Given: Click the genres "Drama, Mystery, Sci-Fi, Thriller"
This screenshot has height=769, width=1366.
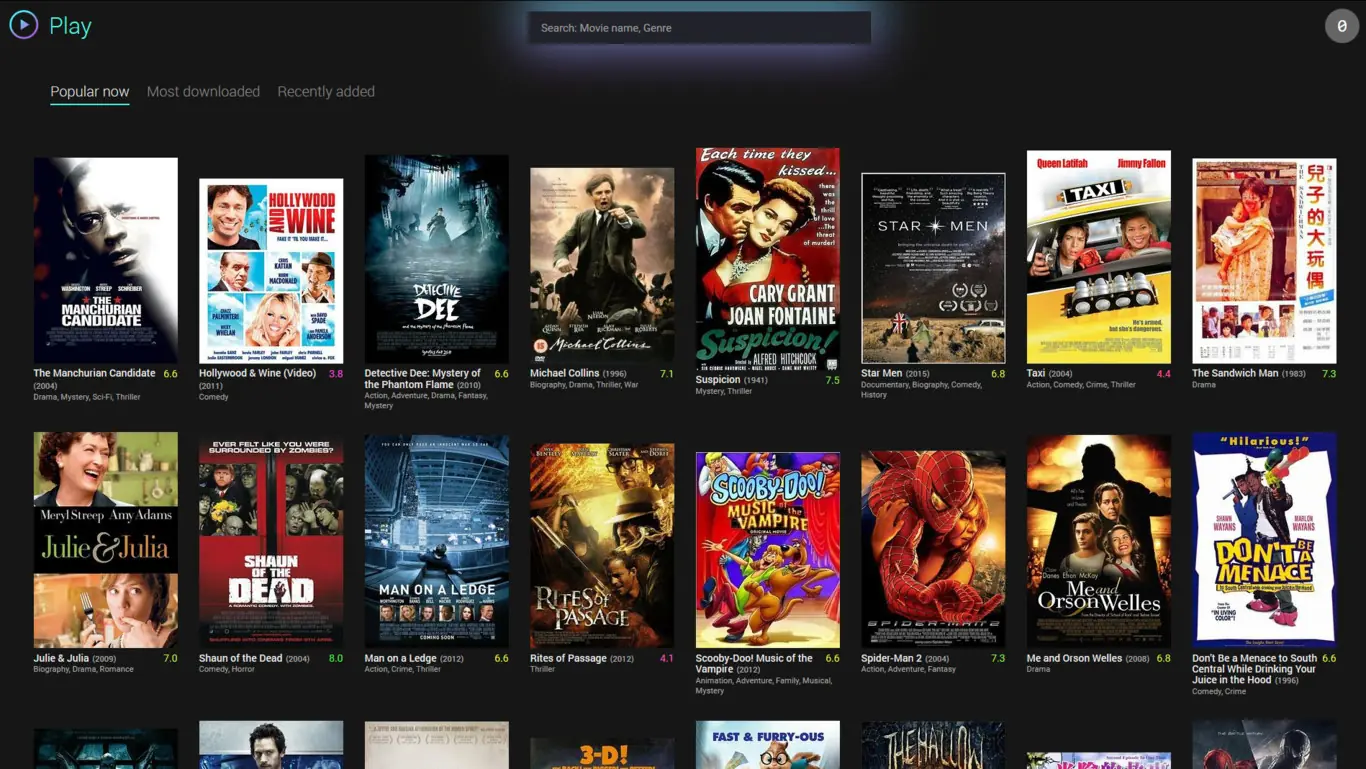Looking at the screenshot, I should pos(87,397).
